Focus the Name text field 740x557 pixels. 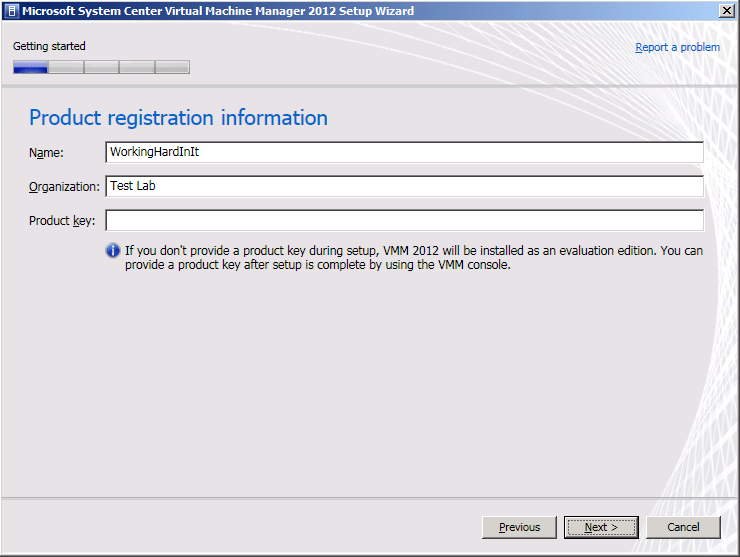point(404,152)
